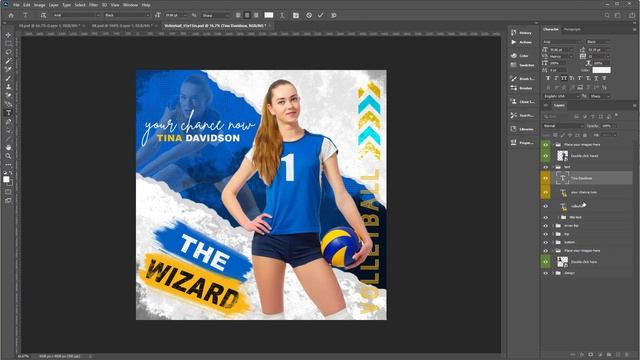Open the Layer menu
Image resolution: width=640 pixels, height=360 pixels.
pos(53,5)
